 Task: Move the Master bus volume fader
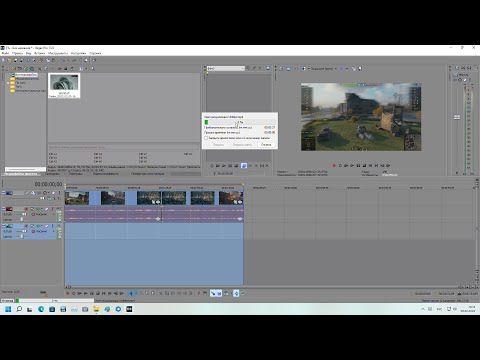(x=457, y=117)
